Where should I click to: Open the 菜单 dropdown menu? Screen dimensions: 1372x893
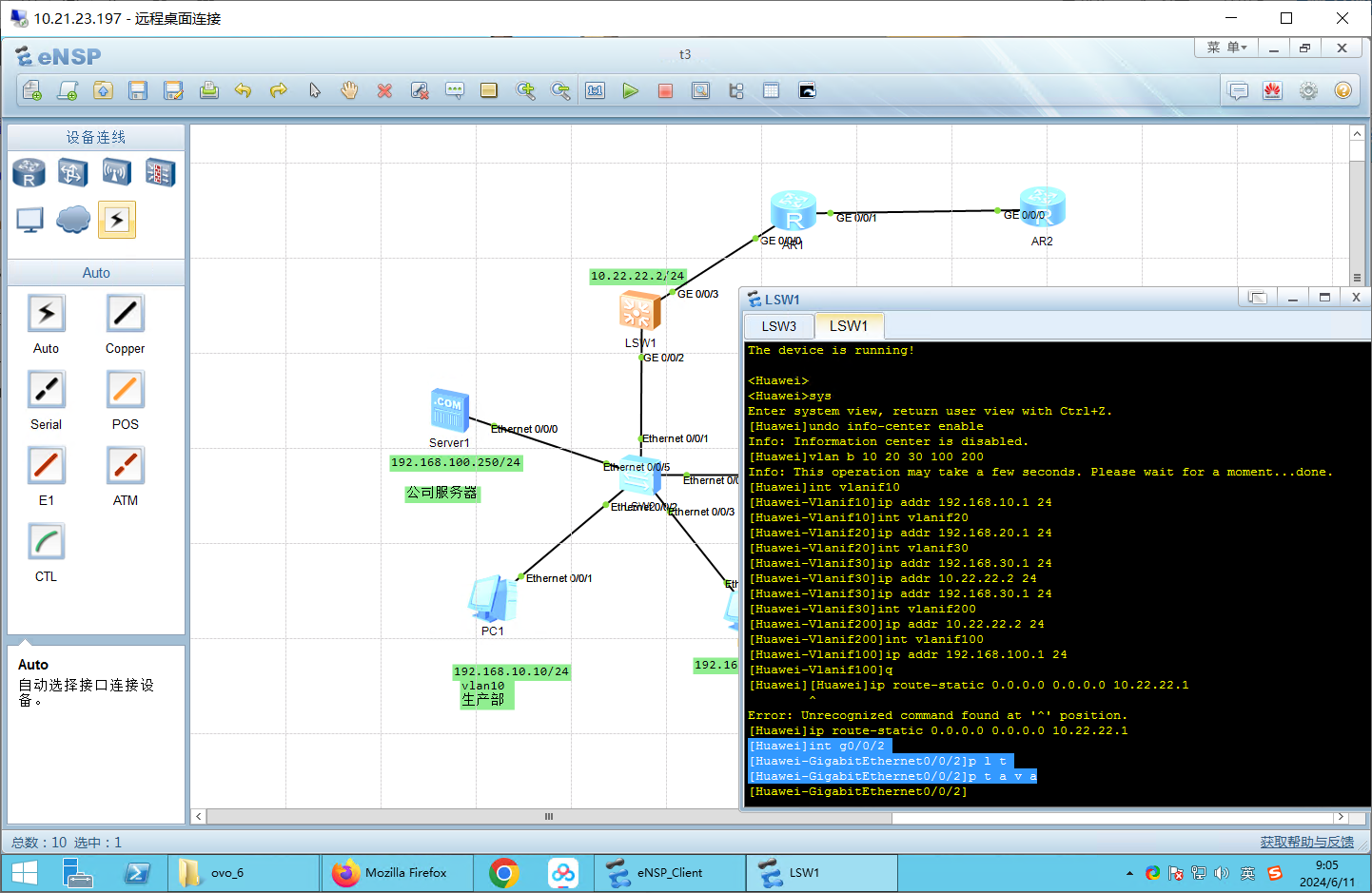point(1226,48)
